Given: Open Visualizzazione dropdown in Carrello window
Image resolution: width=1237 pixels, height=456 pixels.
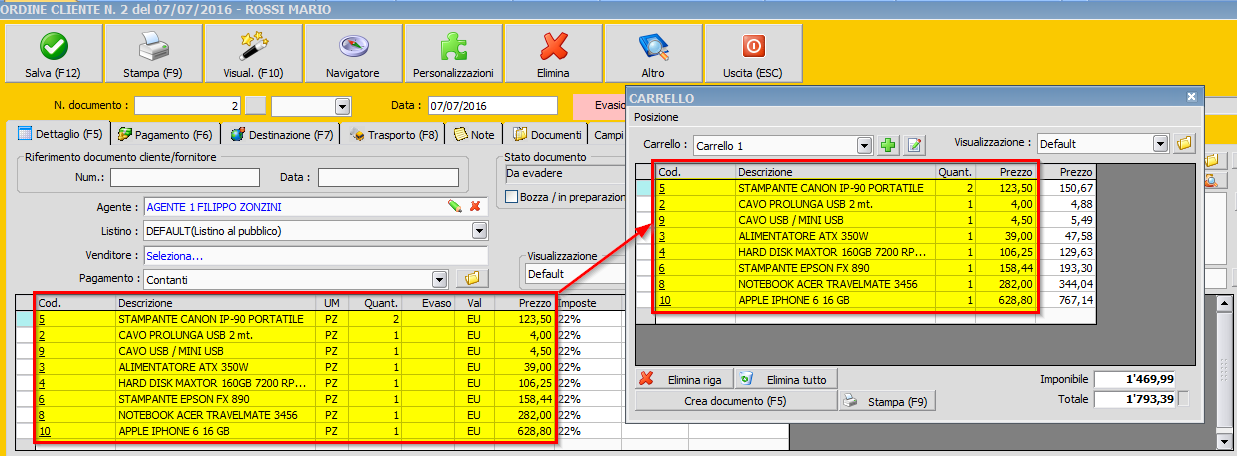Looking at the screenshot, I should (1160, 144).
